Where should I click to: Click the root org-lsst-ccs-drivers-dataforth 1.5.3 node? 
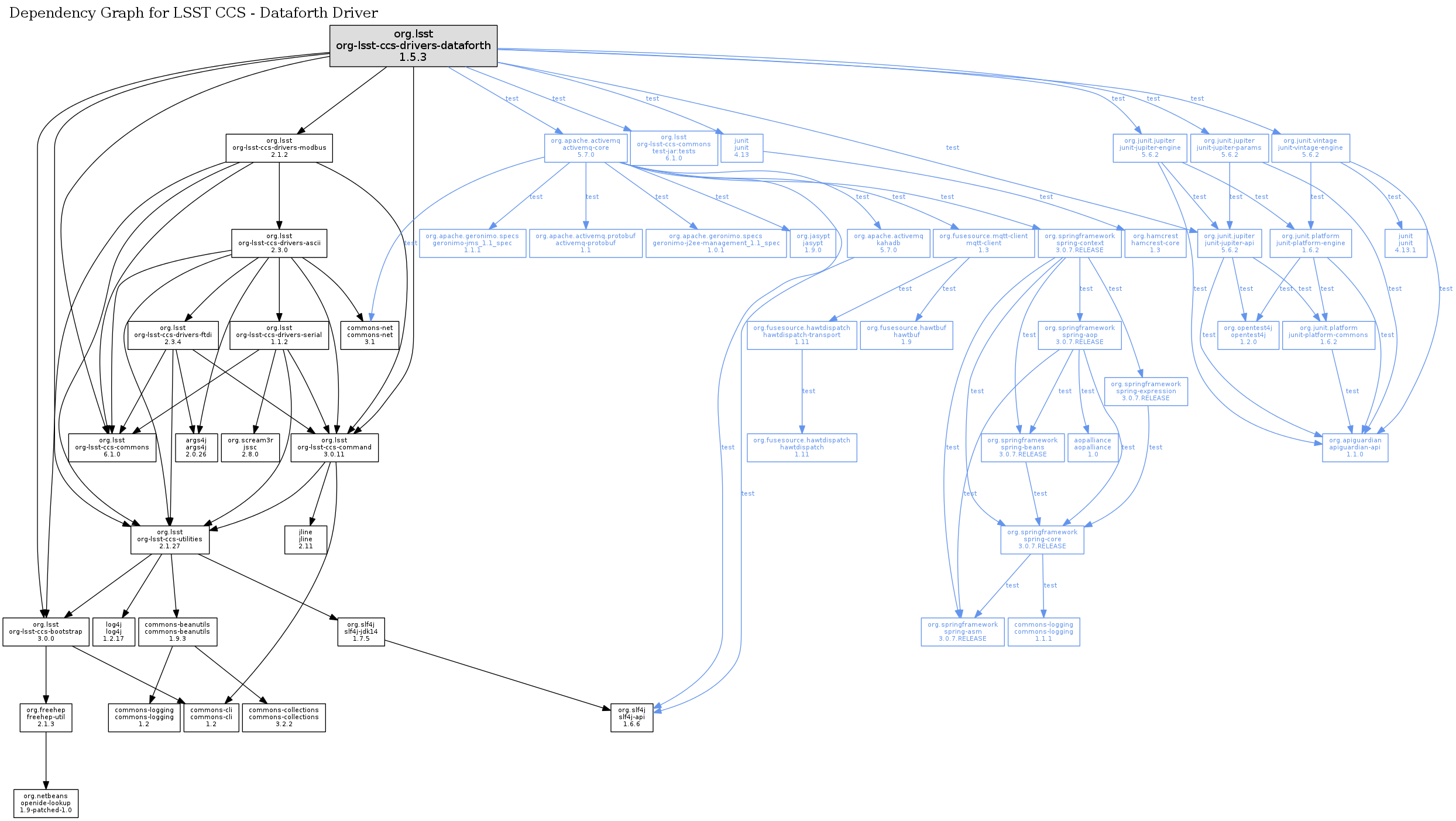tap(413, 46)
